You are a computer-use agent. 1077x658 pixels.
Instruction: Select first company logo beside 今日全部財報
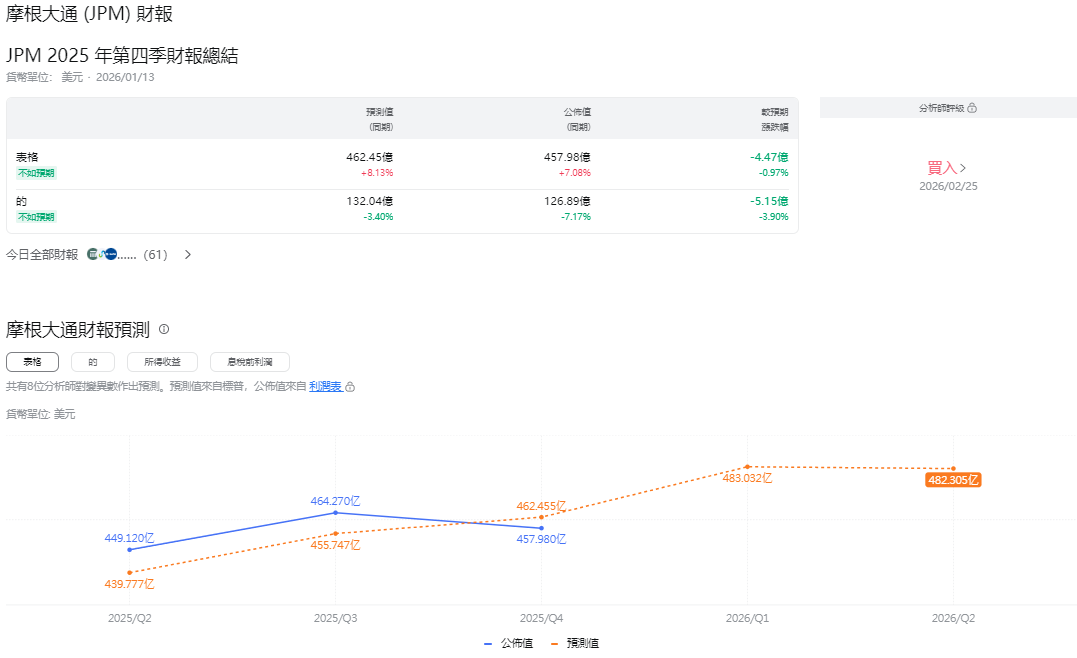point(93,254)
